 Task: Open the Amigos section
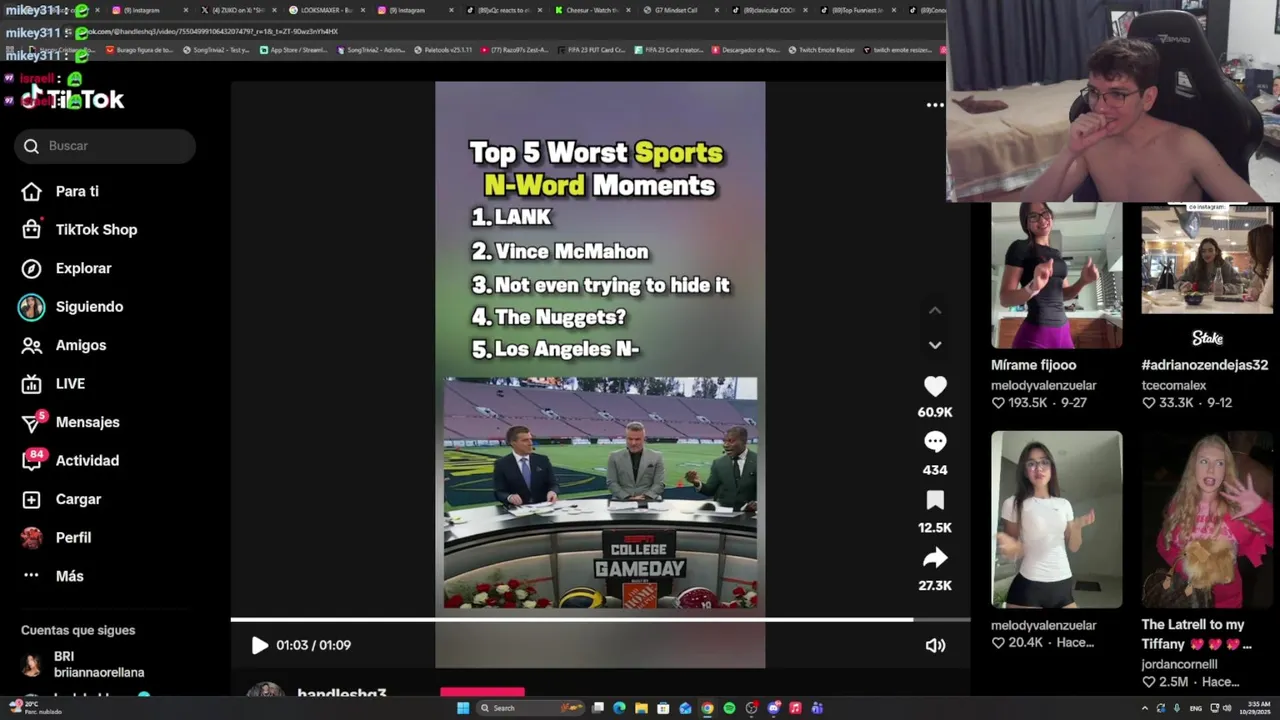point(80,345)
